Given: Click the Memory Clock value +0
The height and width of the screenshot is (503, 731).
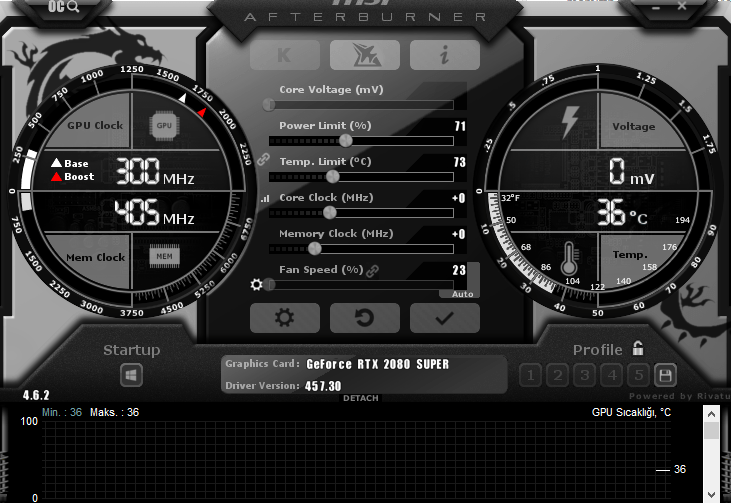Looking at the screenshot, I should 459,234.
